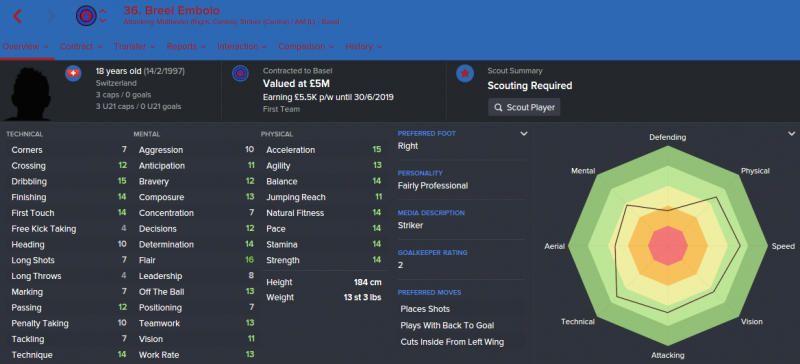Open the Overview tab menu
This screenshot has height=364, width=800.
pos(26,46)
